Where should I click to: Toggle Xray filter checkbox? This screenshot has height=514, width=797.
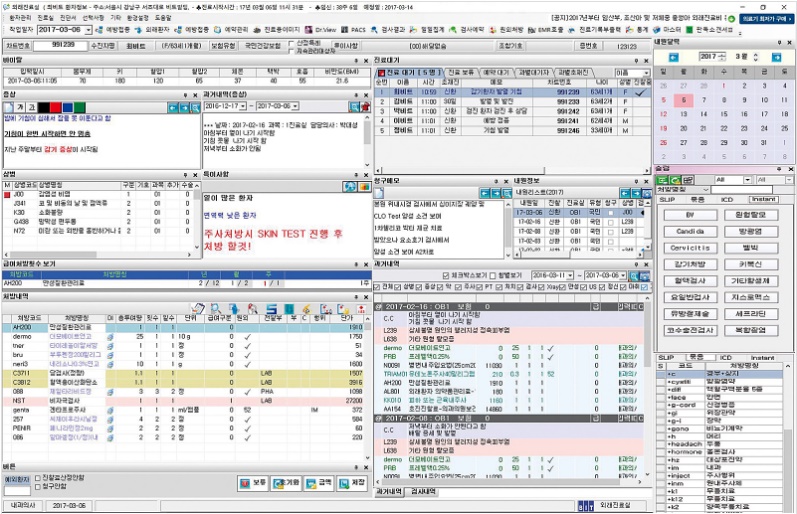pyautogui.click(x=542, y=287)
